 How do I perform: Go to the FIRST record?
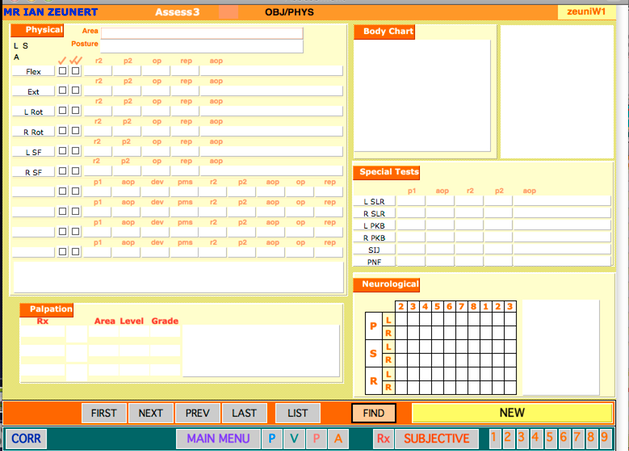[104, 413]
